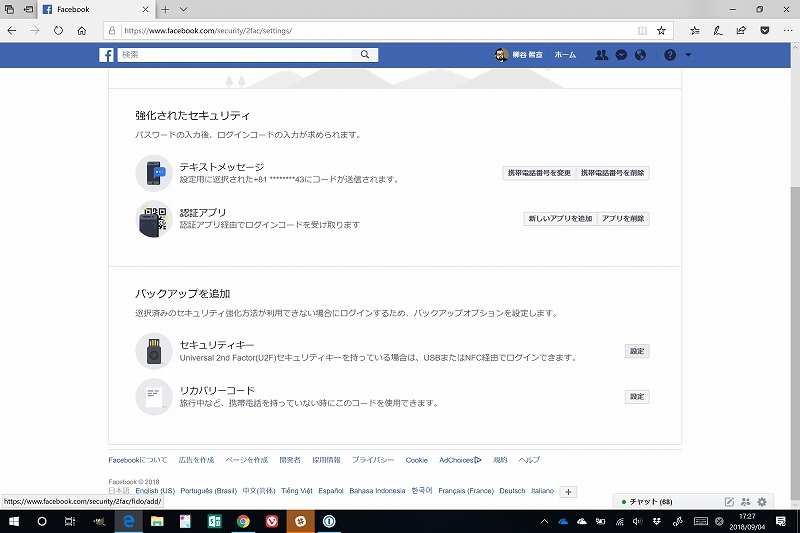
Task: Click the text message phone icon
Action: pos(154,173)
